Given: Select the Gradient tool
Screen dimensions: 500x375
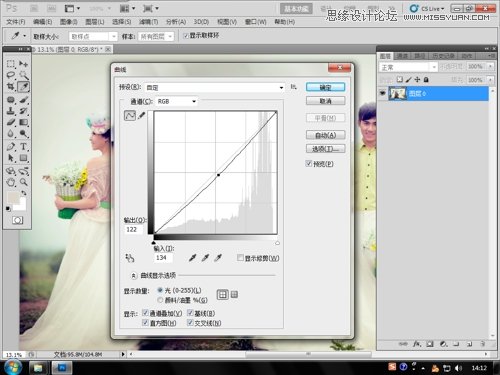Looking at the screenshot, I should click(23, 122).
